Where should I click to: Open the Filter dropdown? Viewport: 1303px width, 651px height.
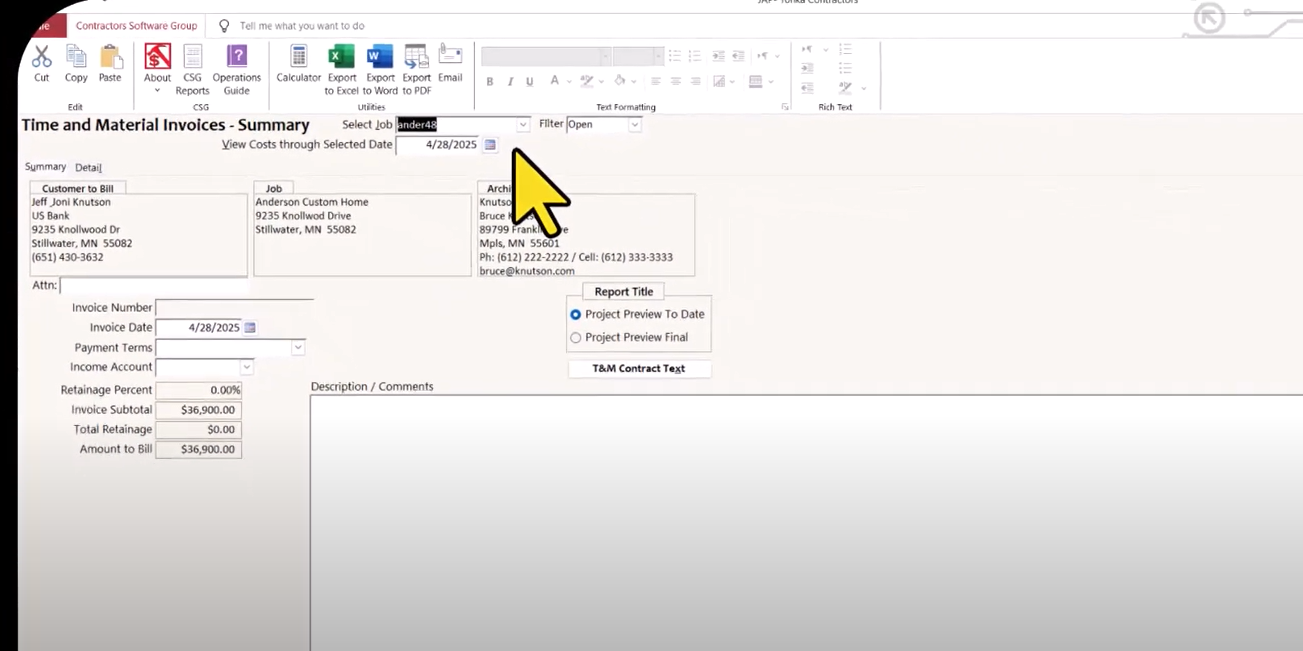point(634,124)
